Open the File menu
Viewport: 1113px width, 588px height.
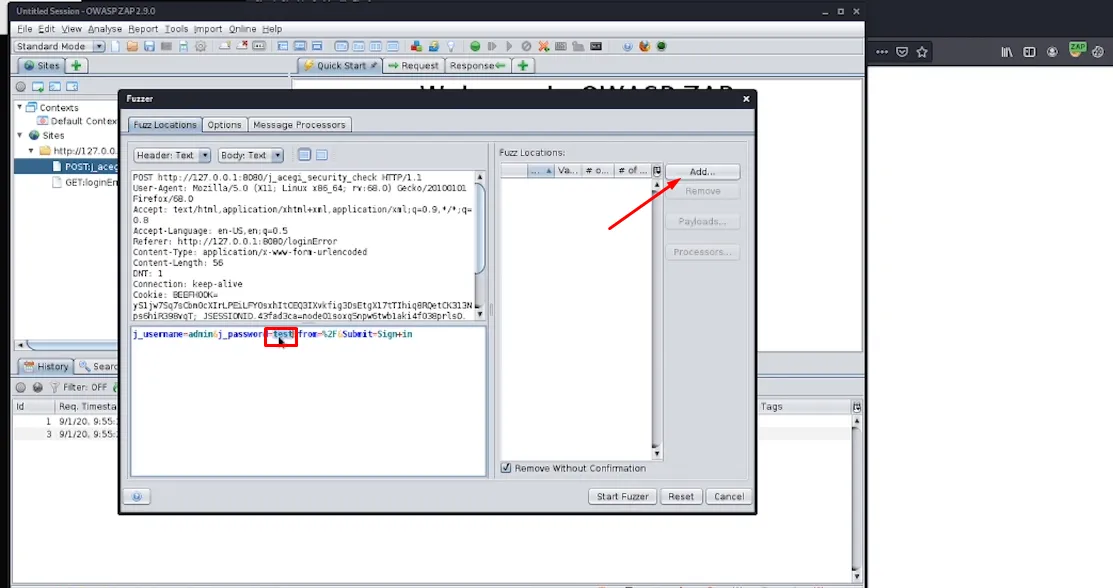coord(24,29)
